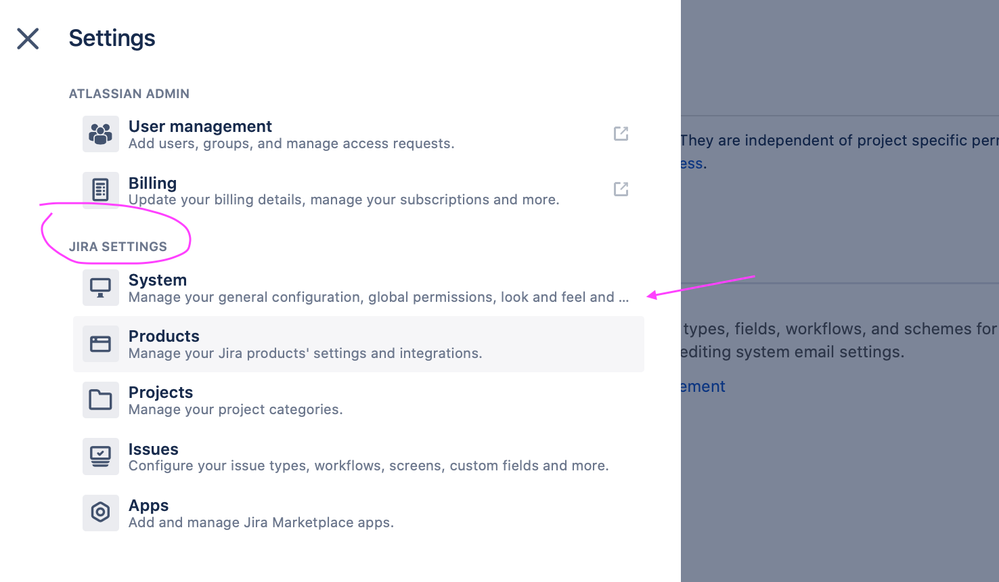
Task: Click the Products window icon
Action: [101, 344]
